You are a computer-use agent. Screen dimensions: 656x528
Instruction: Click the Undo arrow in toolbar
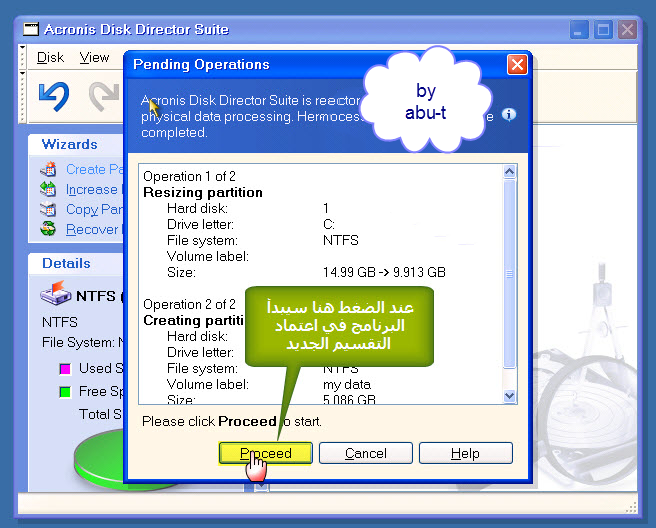pyautogui.click(x=54, y=96)
